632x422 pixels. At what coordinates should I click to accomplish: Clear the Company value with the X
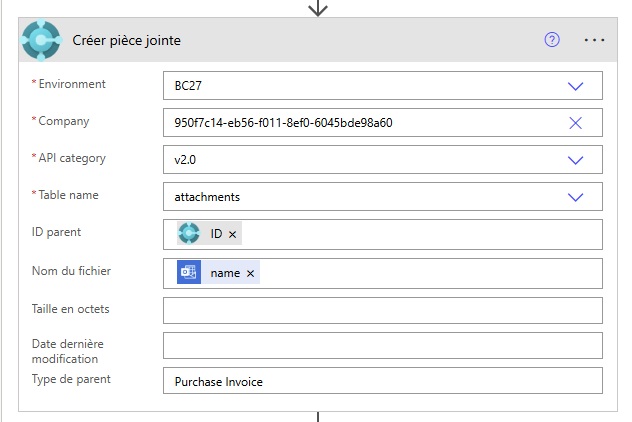(575, 123)
